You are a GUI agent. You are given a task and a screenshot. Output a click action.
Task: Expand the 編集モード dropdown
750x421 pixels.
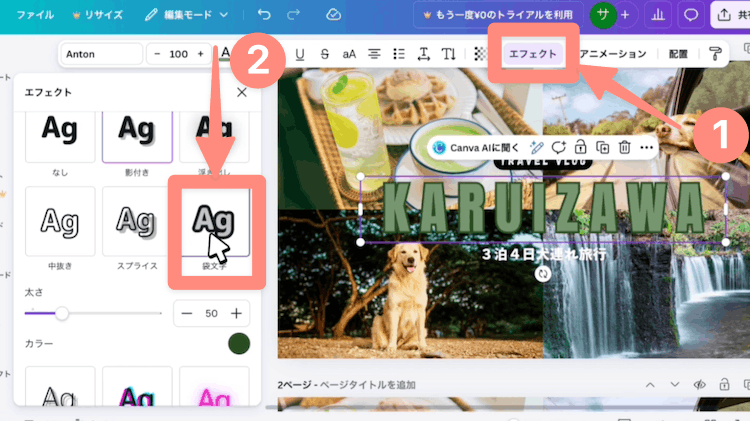coord(187,15)
